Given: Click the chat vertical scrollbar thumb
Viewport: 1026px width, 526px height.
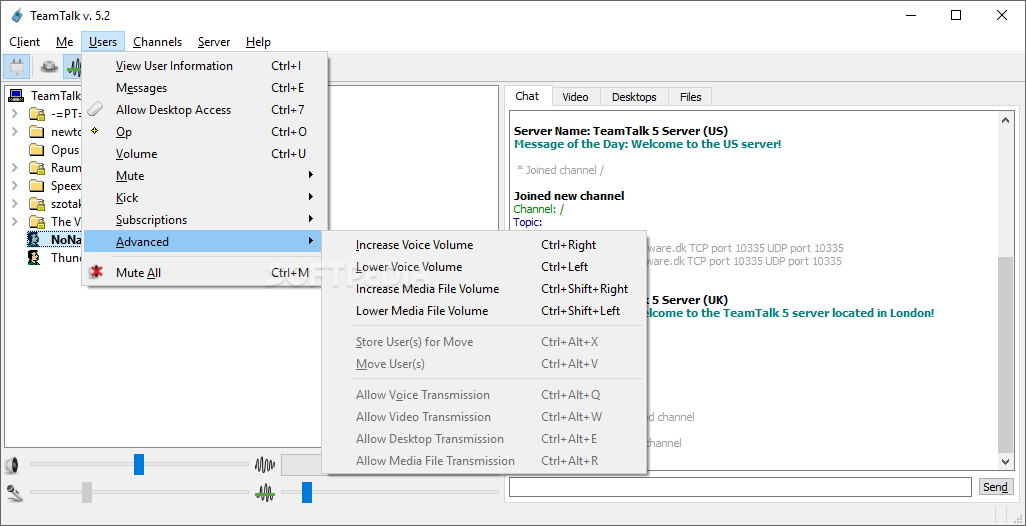Looking at the screenshot, I should pyautogui.click(x=1006, y=355).
